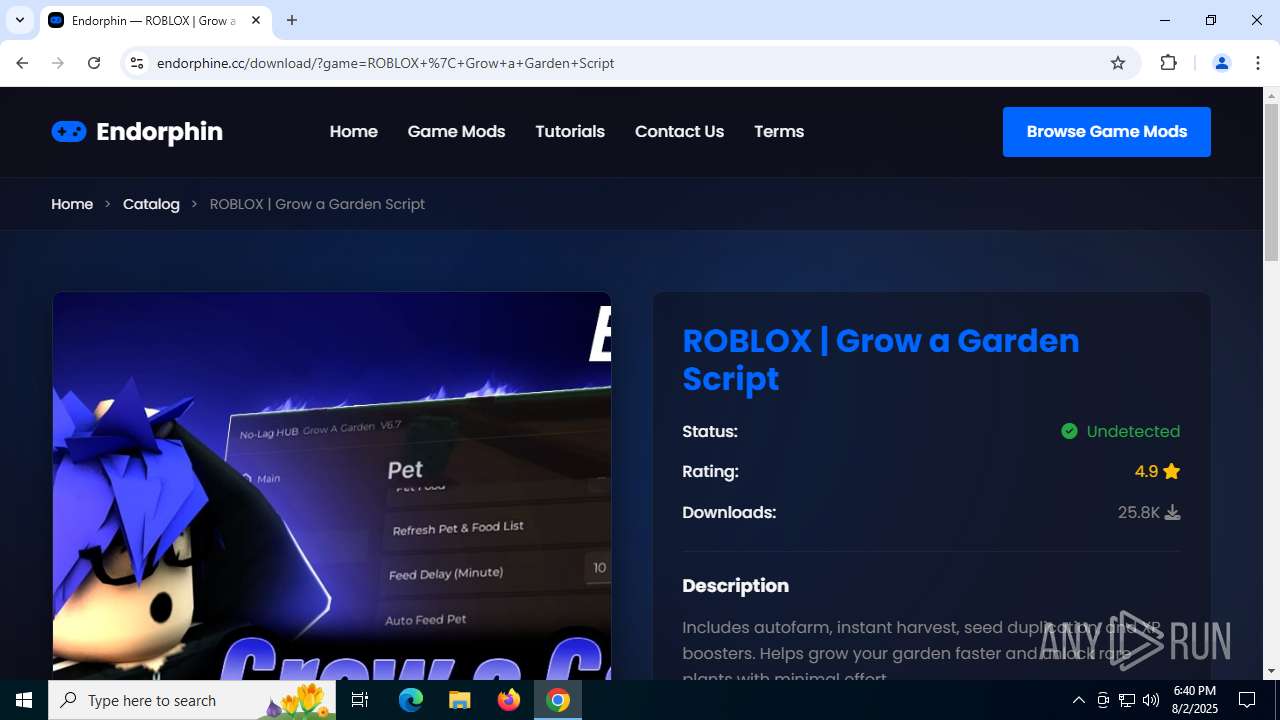Screen dimensions: 1280x720
Task: Open the Extensions puzzle icon
Action: [1168, 63]
